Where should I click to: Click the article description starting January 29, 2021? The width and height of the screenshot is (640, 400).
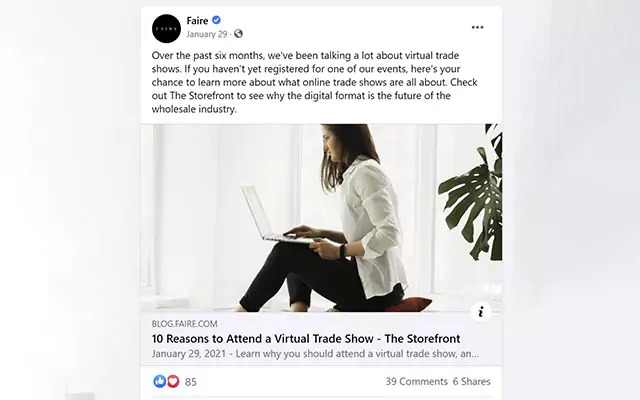(315, 353)
